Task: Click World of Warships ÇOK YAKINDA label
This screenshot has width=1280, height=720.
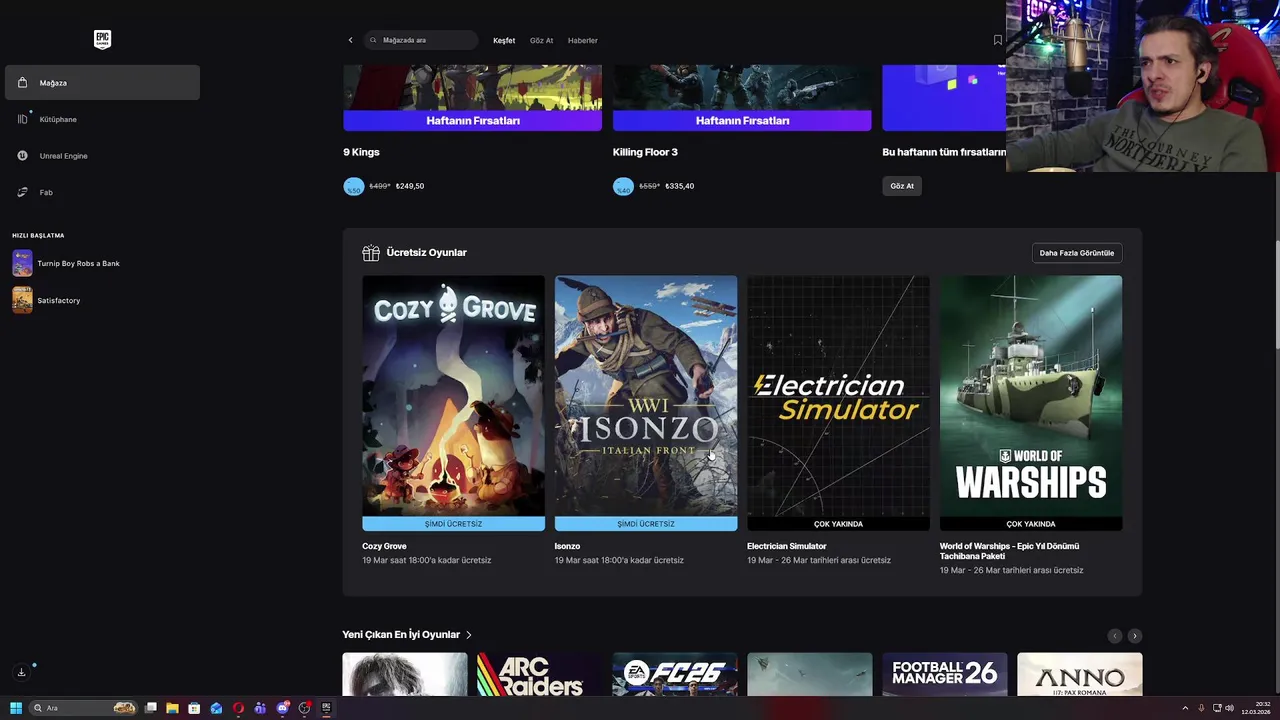Action: pos(1031,524)
